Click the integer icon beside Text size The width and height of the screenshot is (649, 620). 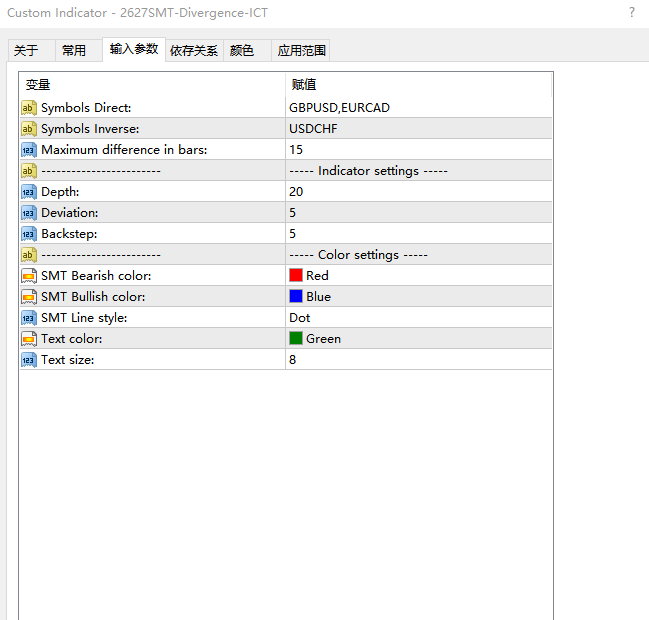coord(28,360)
